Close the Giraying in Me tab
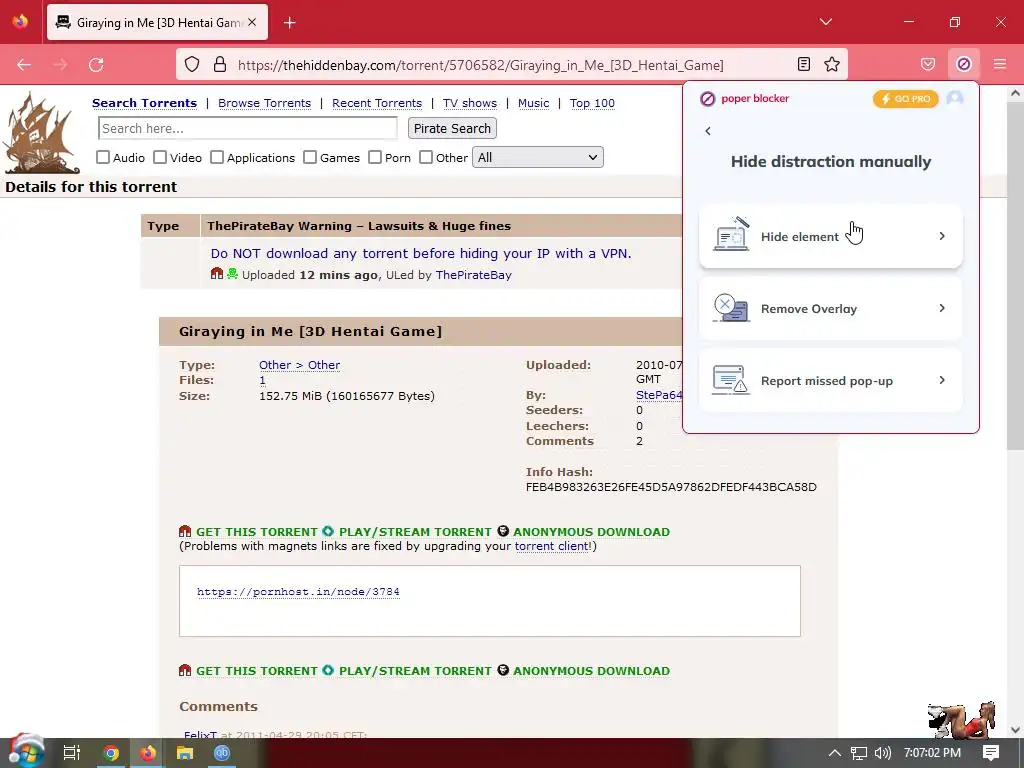1024x768 pixels. point(252,22)
